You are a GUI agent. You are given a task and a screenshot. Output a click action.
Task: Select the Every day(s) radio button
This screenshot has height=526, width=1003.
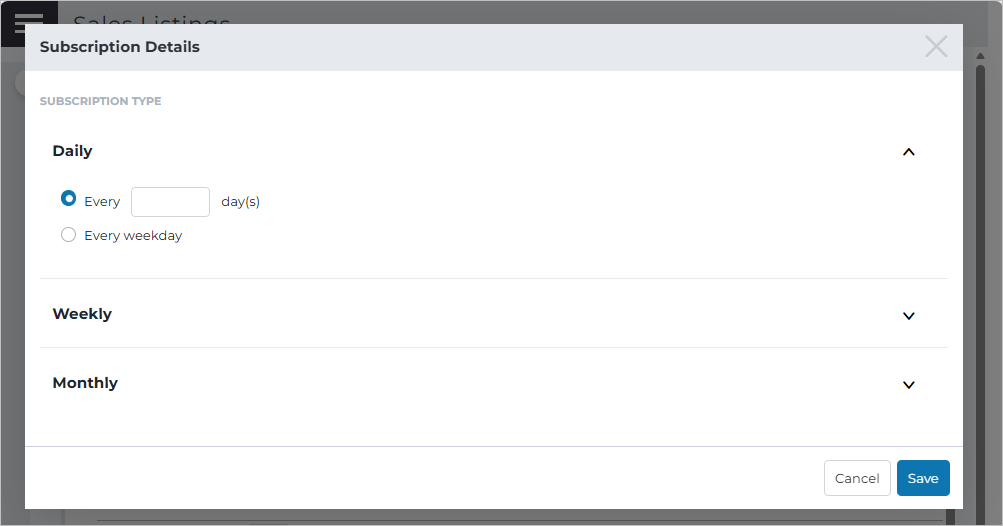tap(68, 198)
